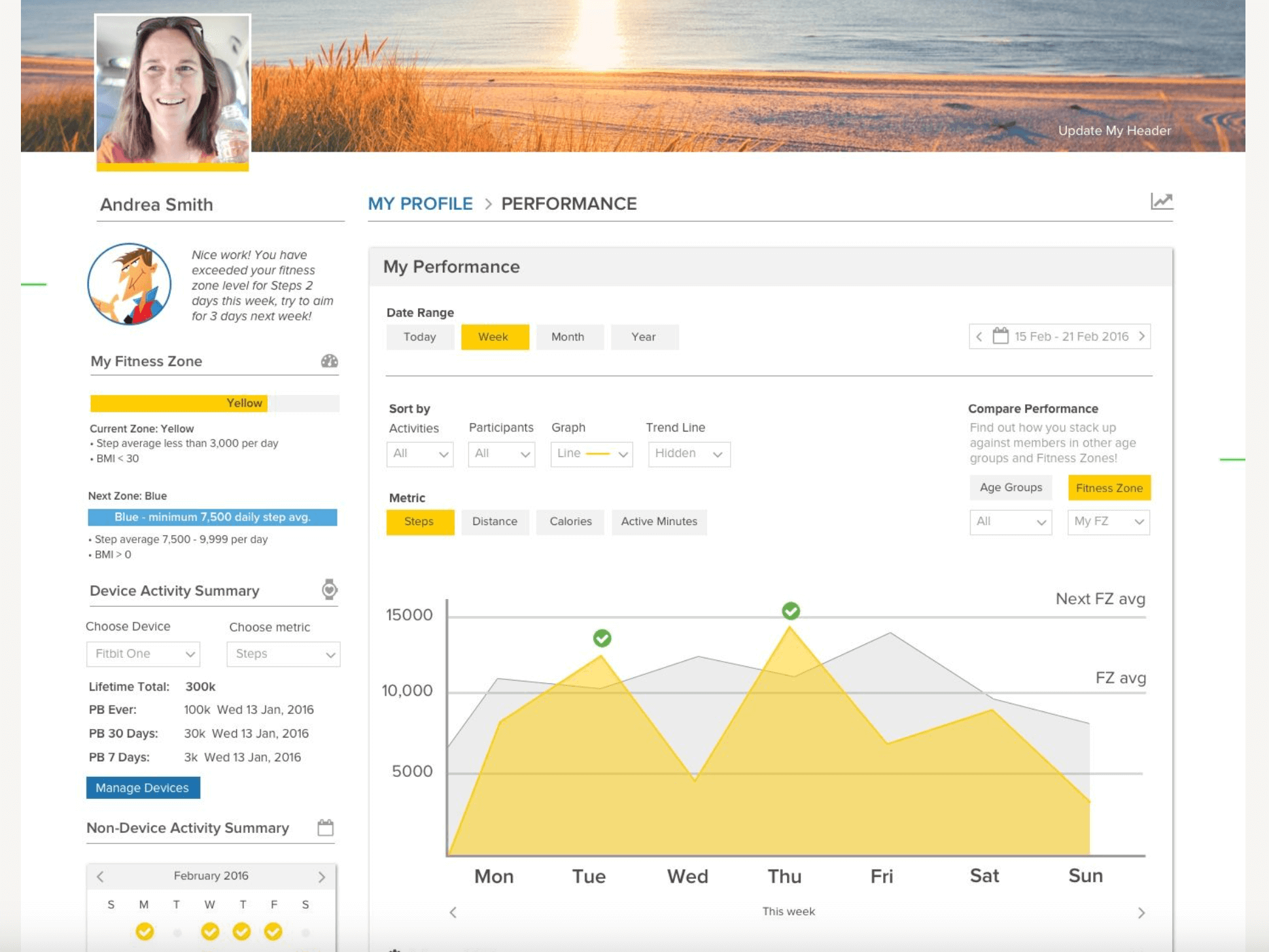Click the Manage Devices button

(143, 788)
